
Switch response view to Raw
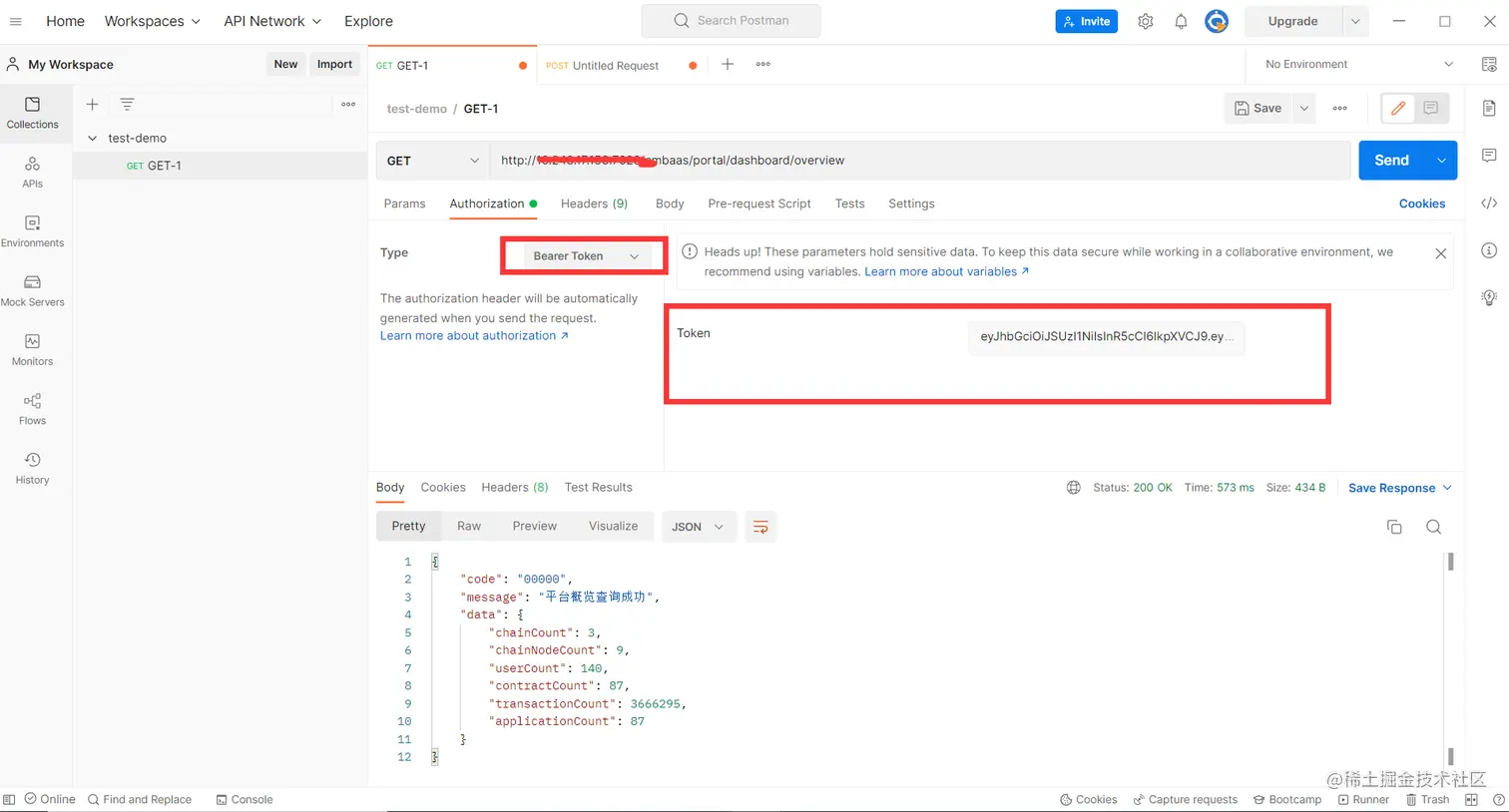469,526
